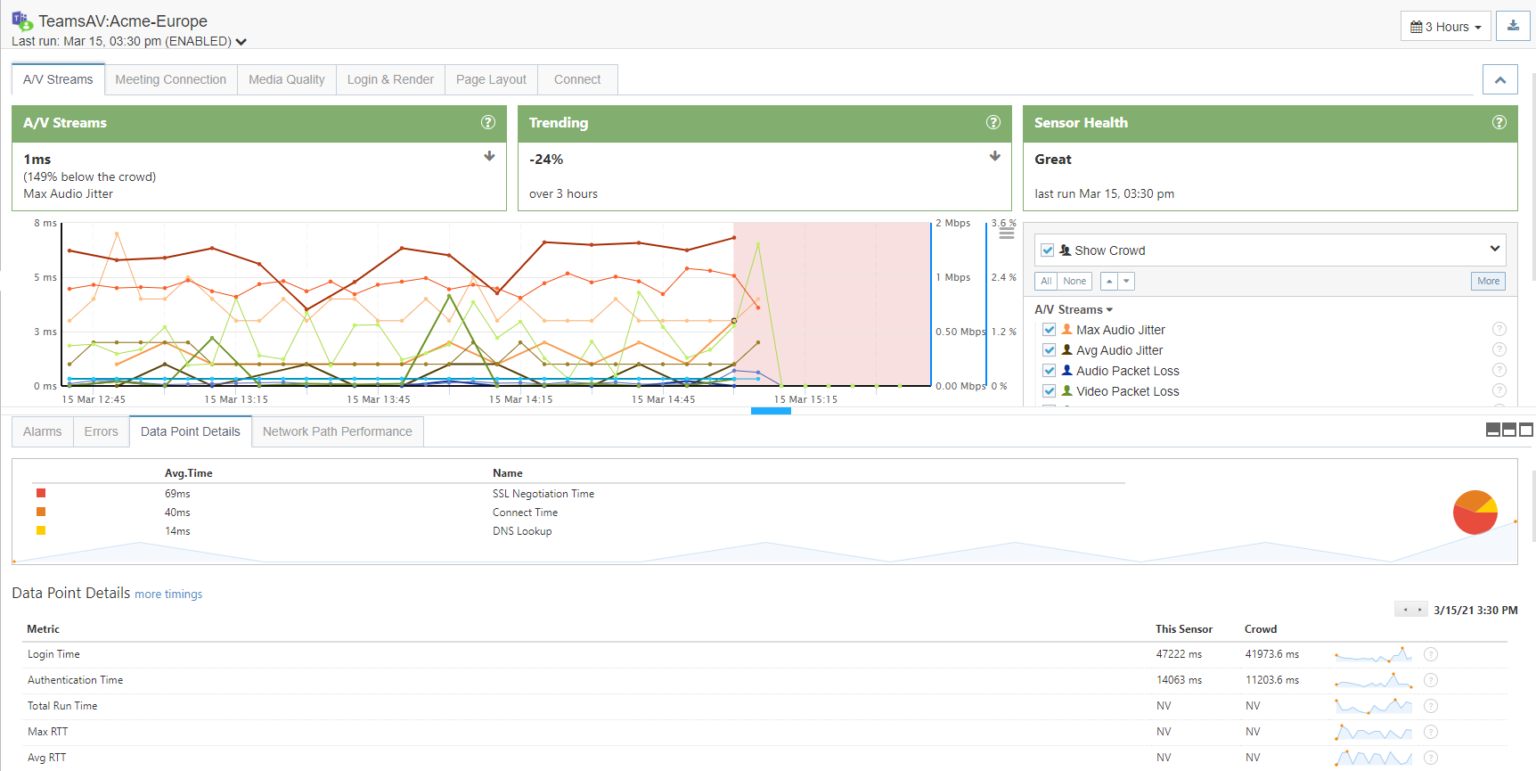This screenshot has width=1536, height=771.
Task: Click the More button in the metrics panel
Action: (x=1487, y=281)
